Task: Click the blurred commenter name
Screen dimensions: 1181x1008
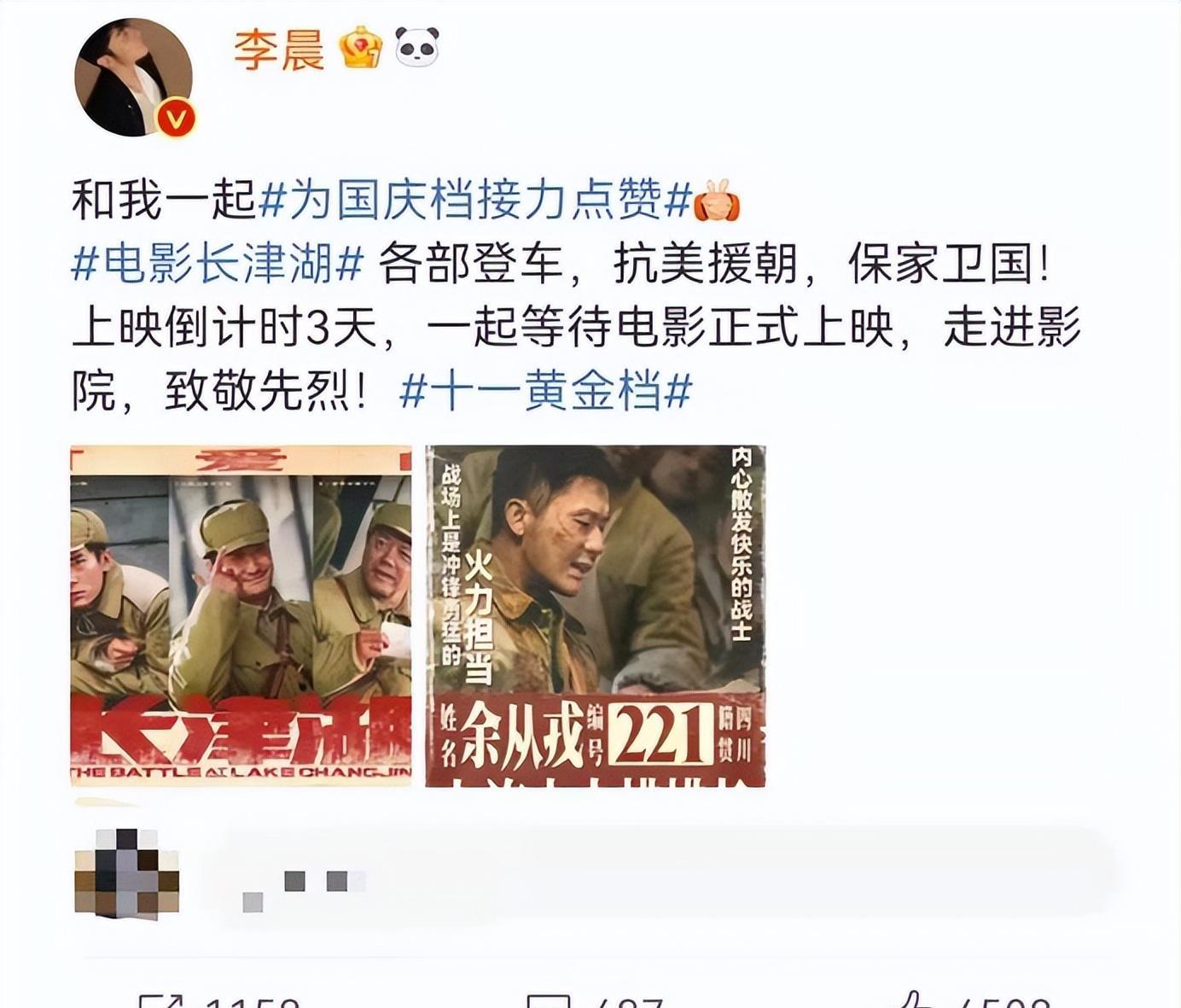Action: click(304, 888)
